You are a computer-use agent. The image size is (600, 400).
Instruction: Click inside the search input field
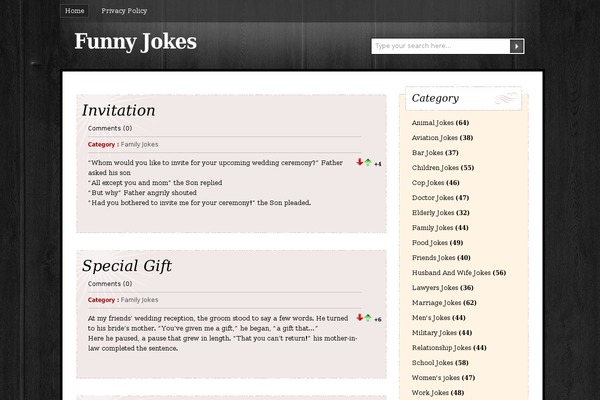click(x=440, y=46)
